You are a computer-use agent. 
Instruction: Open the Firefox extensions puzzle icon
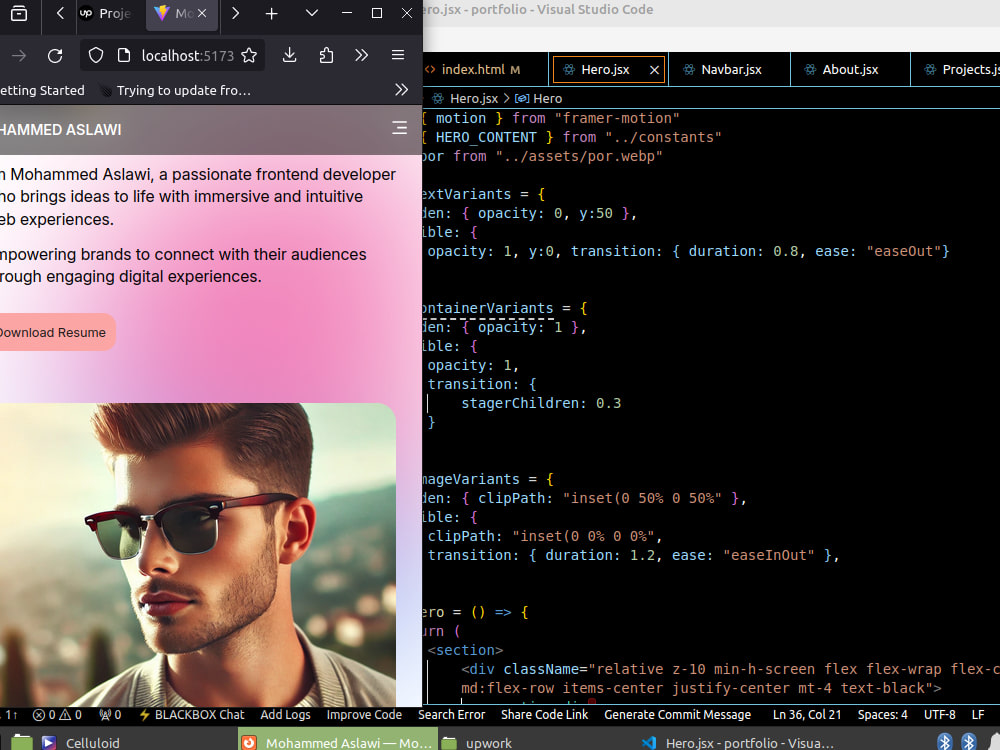click(x=326, y=55)
